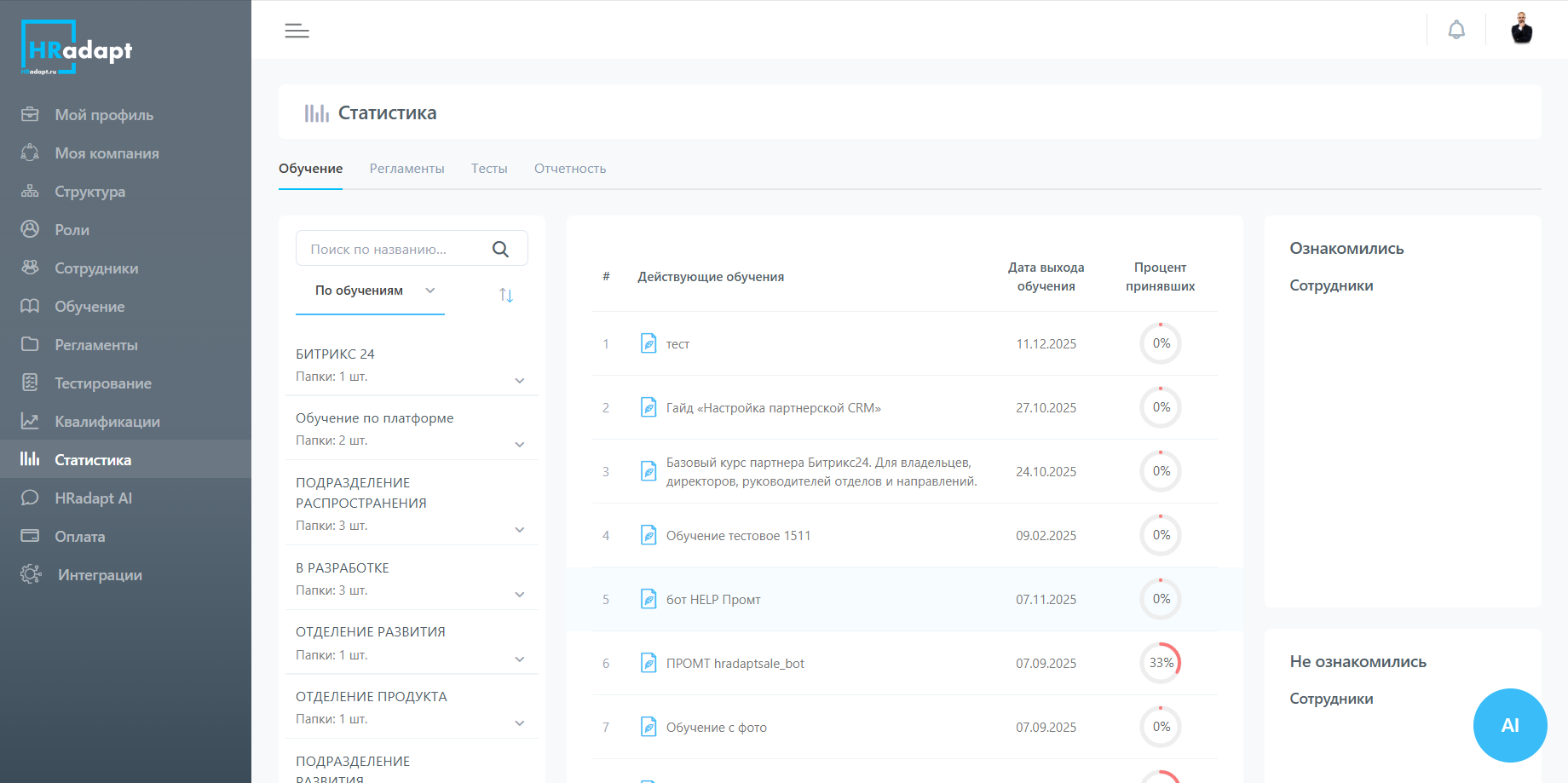Go to Сотрудники in the sidebar

96,268
